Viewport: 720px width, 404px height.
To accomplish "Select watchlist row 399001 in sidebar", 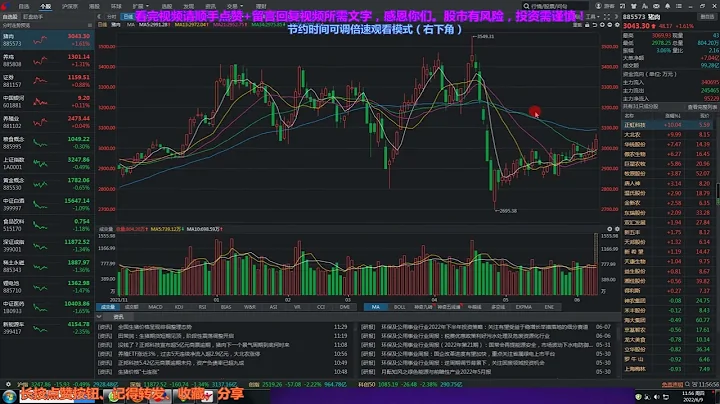I will 47,246.
